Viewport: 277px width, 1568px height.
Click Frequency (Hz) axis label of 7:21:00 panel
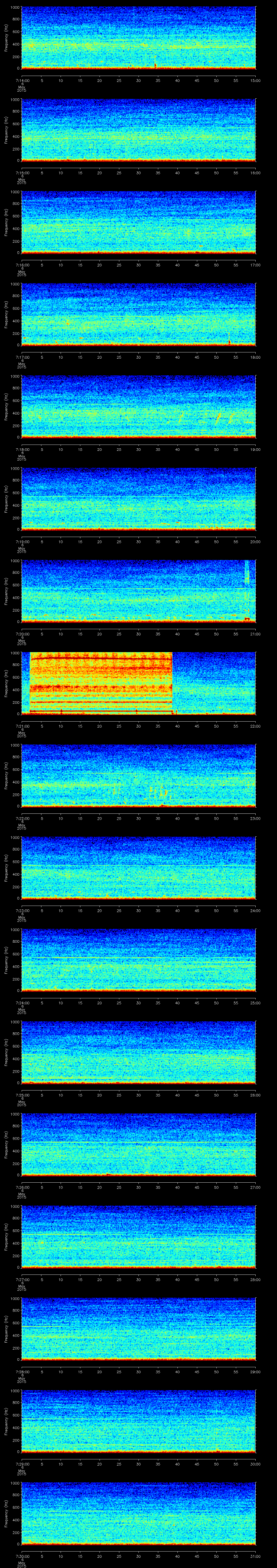pyautogui.click(x=6, y=683)
